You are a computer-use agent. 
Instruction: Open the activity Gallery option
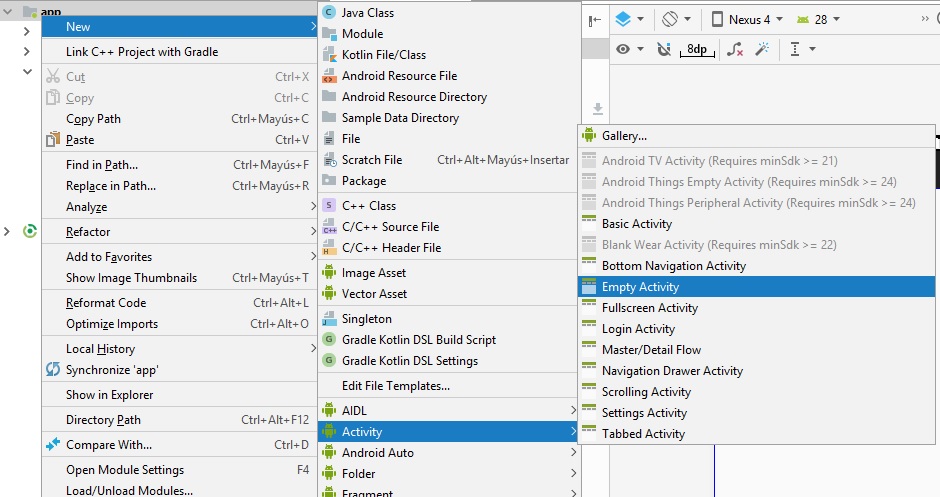pyautogui.click(x=624, y=136)
